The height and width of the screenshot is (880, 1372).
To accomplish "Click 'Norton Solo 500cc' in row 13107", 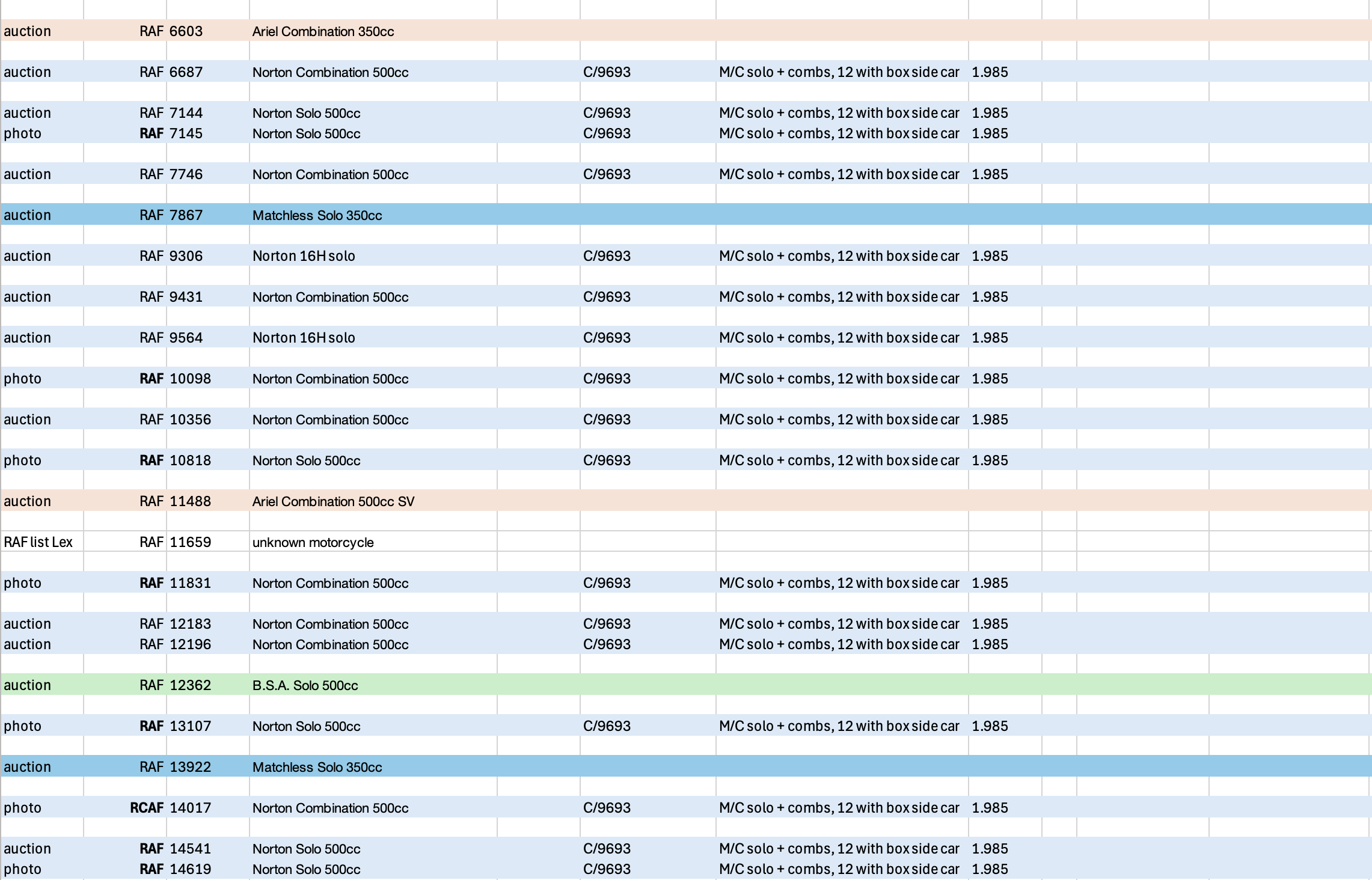I will pos(373,726).
